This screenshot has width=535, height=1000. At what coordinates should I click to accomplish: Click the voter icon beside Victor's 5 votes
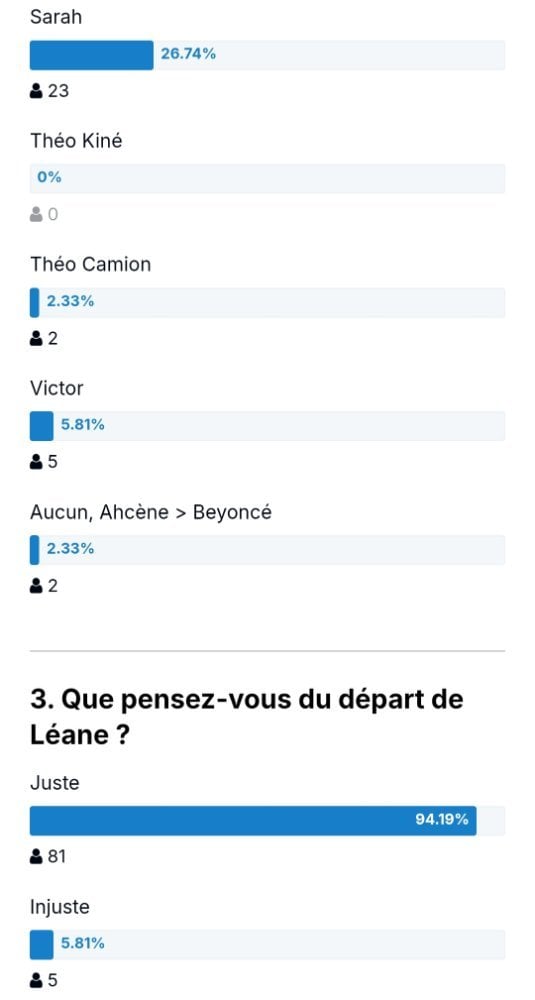[x=36, y=462]
